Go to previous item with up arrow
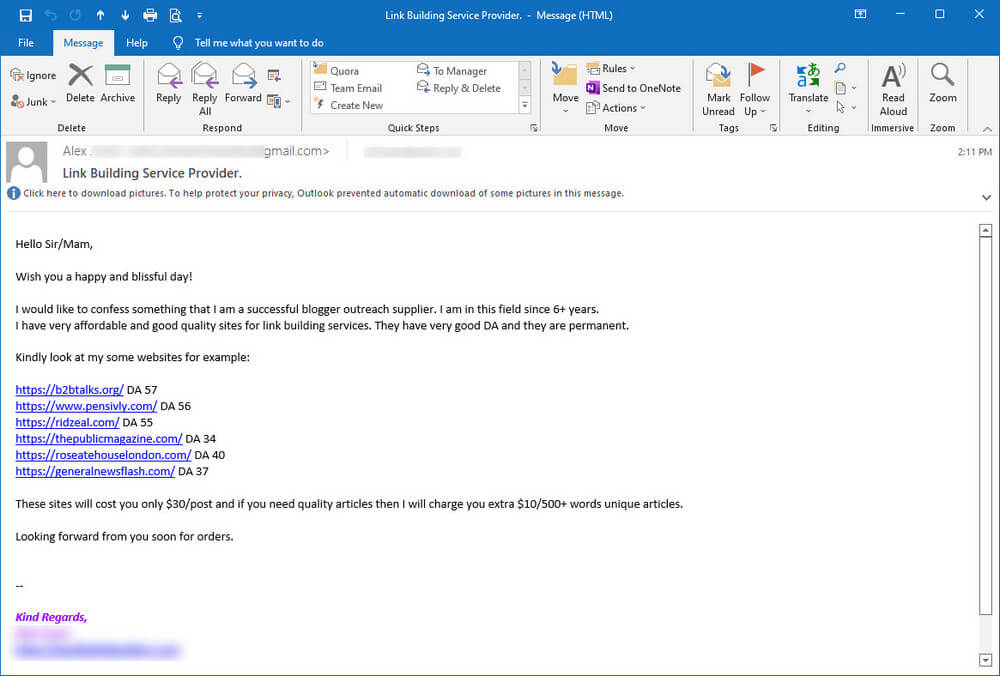 100,15
